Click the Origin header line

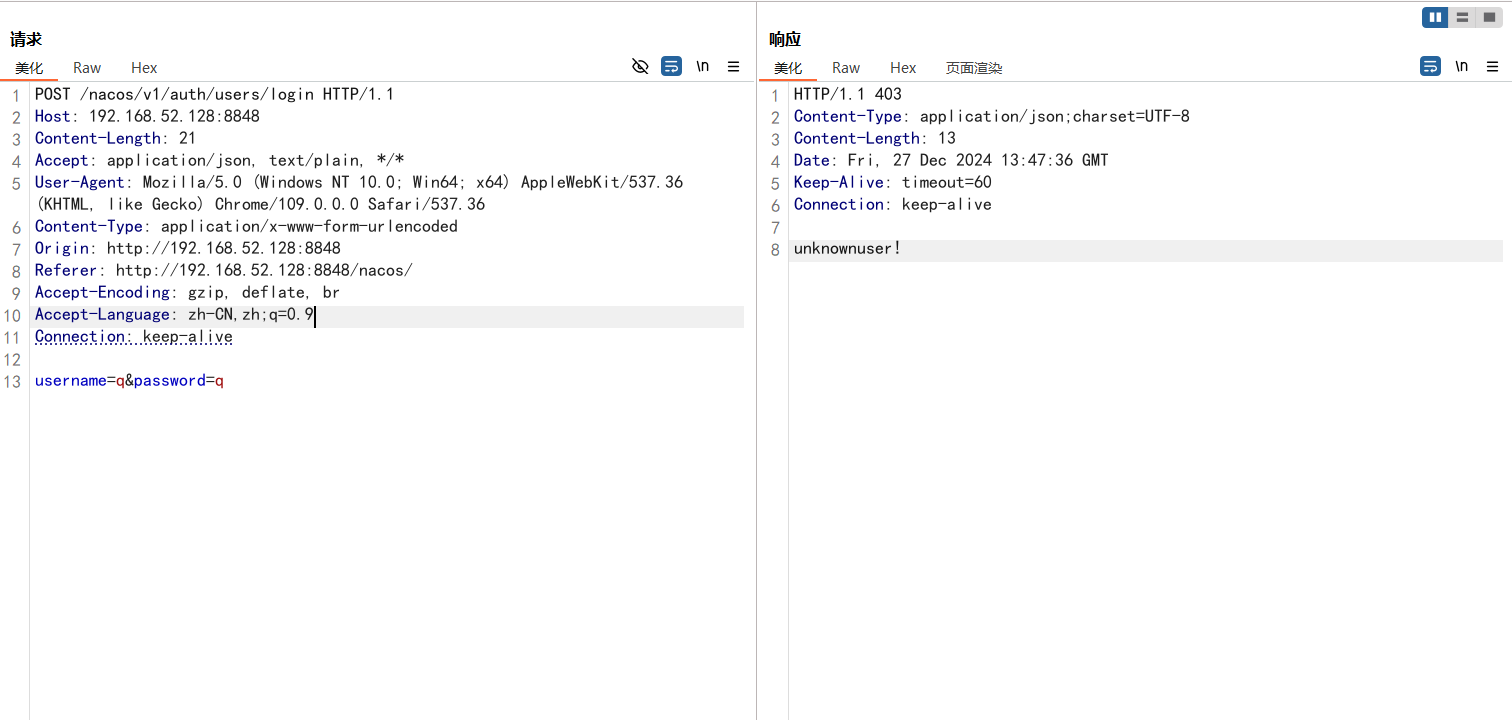[188, 248]
